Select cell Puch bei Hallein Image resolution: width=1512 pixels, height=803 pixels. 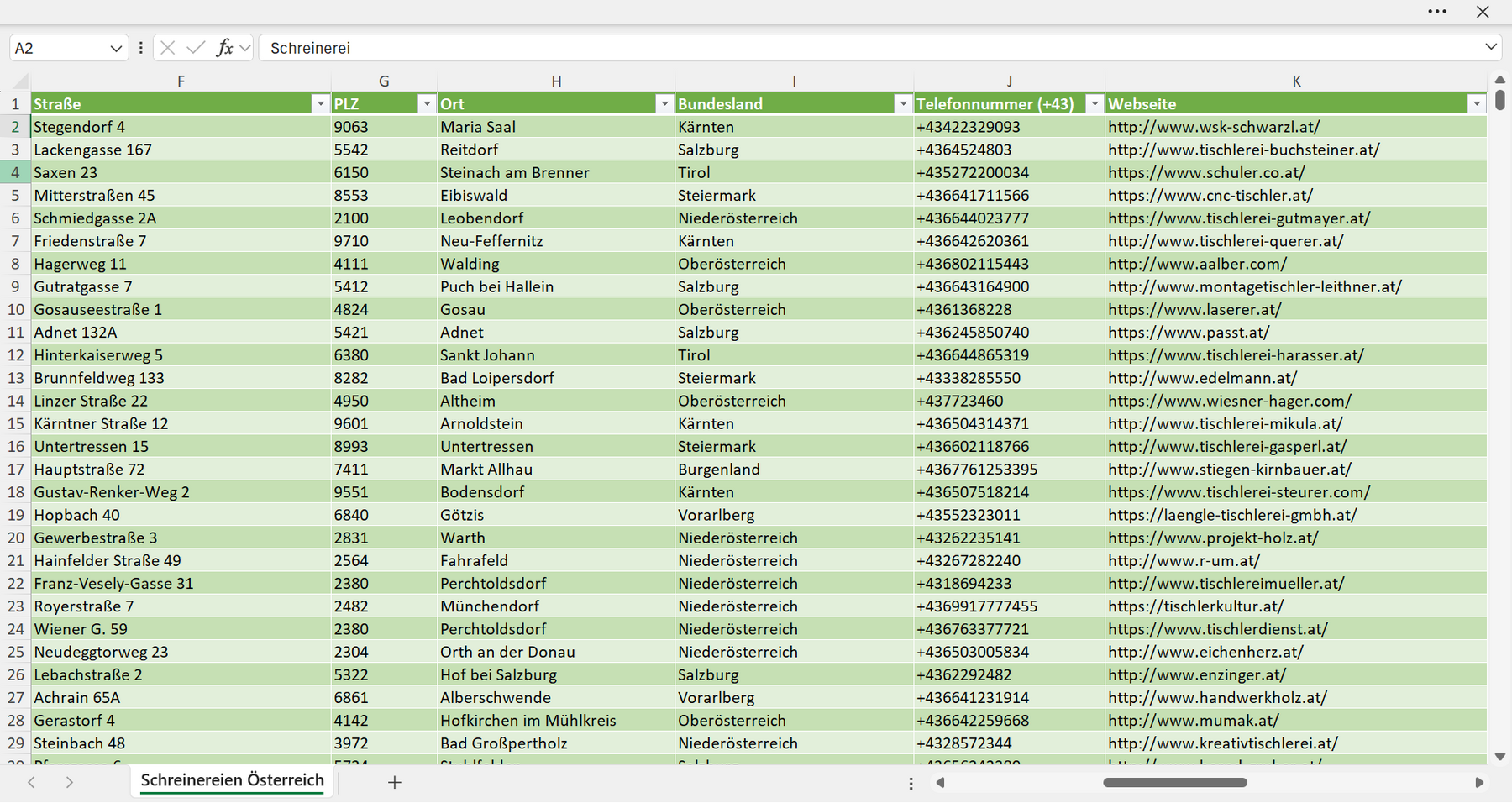(x=556, y=286)
